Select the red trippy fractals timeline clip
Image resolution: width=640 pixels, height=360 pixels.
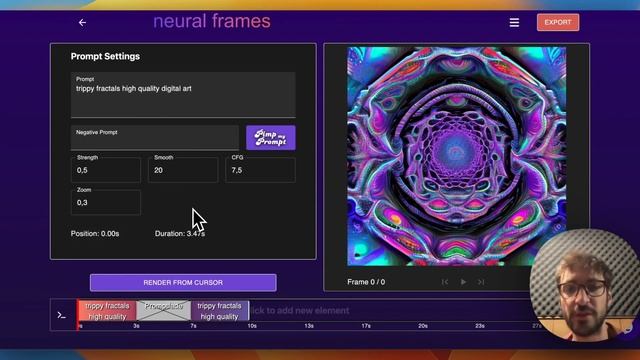click(107, 311)
